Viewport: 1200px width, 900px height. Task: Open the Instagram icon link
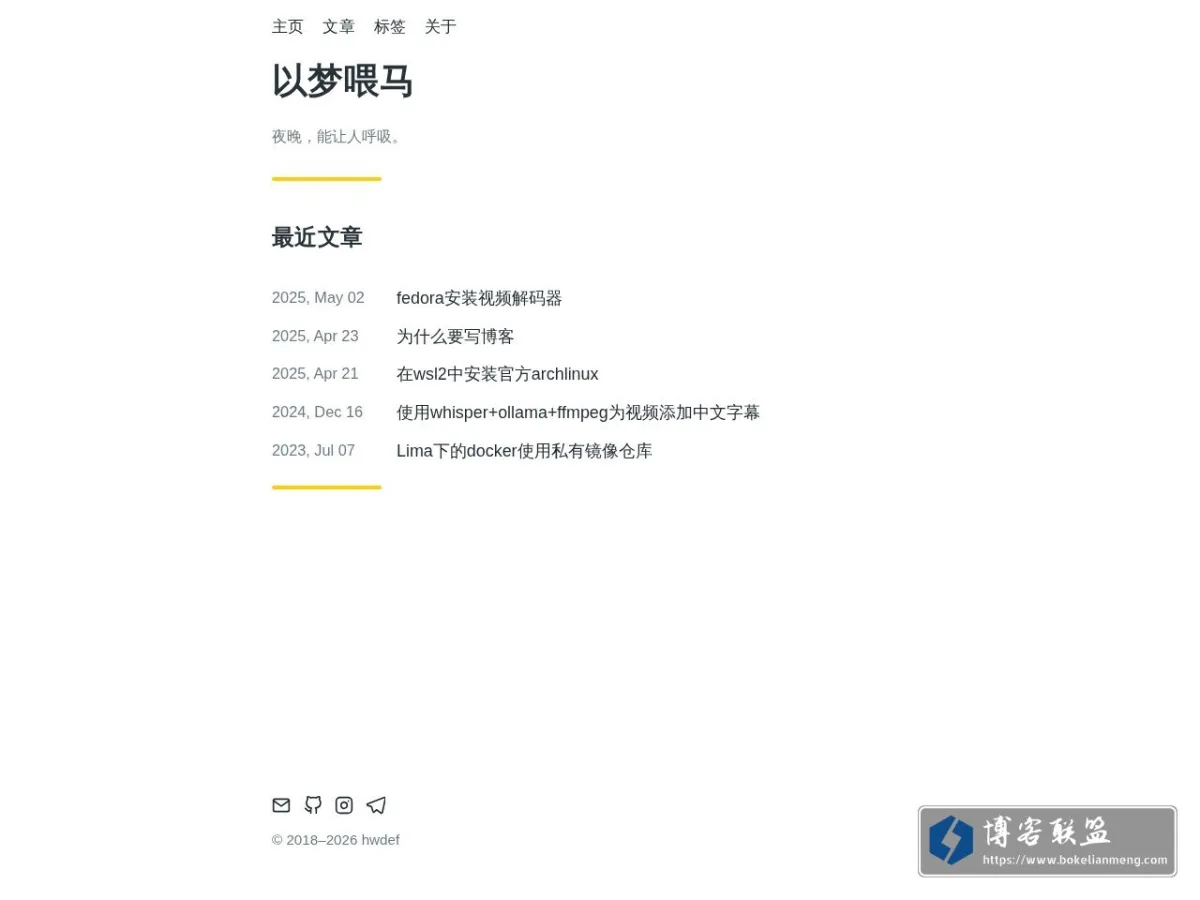tap(344, 805)
